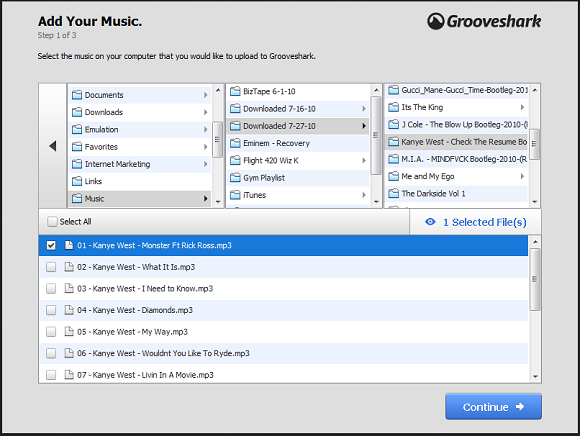The height and width of the screenshot is (436, 580).
Task: Click the first folder column scrollbar thumb
Action: tap(218, 139)
